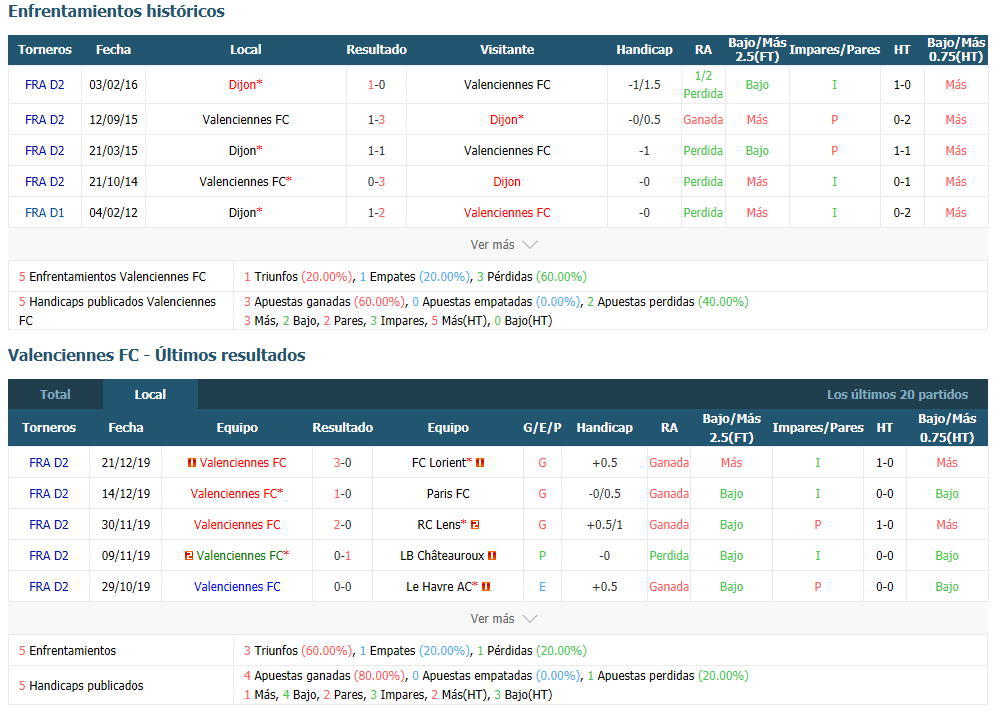1006x712 pixels.
Task: Select the Local tab
Action: (x=150, y=394)
